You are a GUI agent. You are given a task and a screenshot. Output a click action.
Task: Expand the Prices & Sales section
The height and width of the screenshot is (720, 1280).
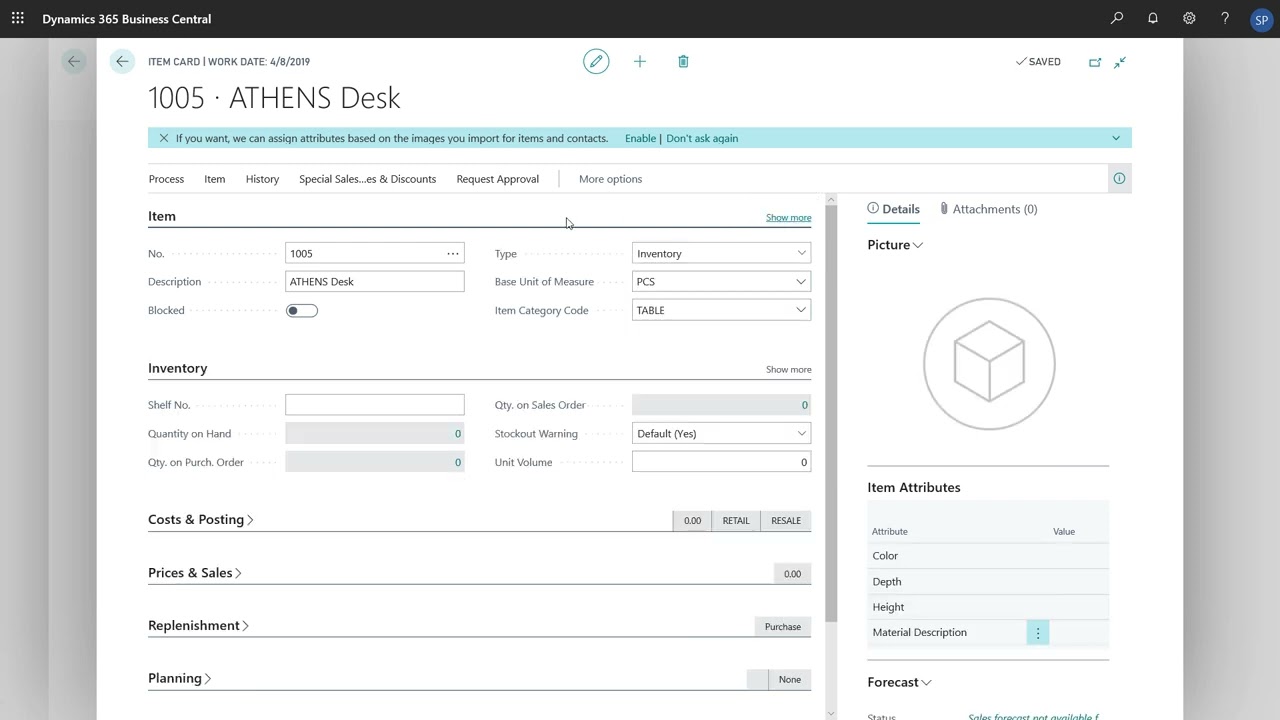(x=195, y=573)
